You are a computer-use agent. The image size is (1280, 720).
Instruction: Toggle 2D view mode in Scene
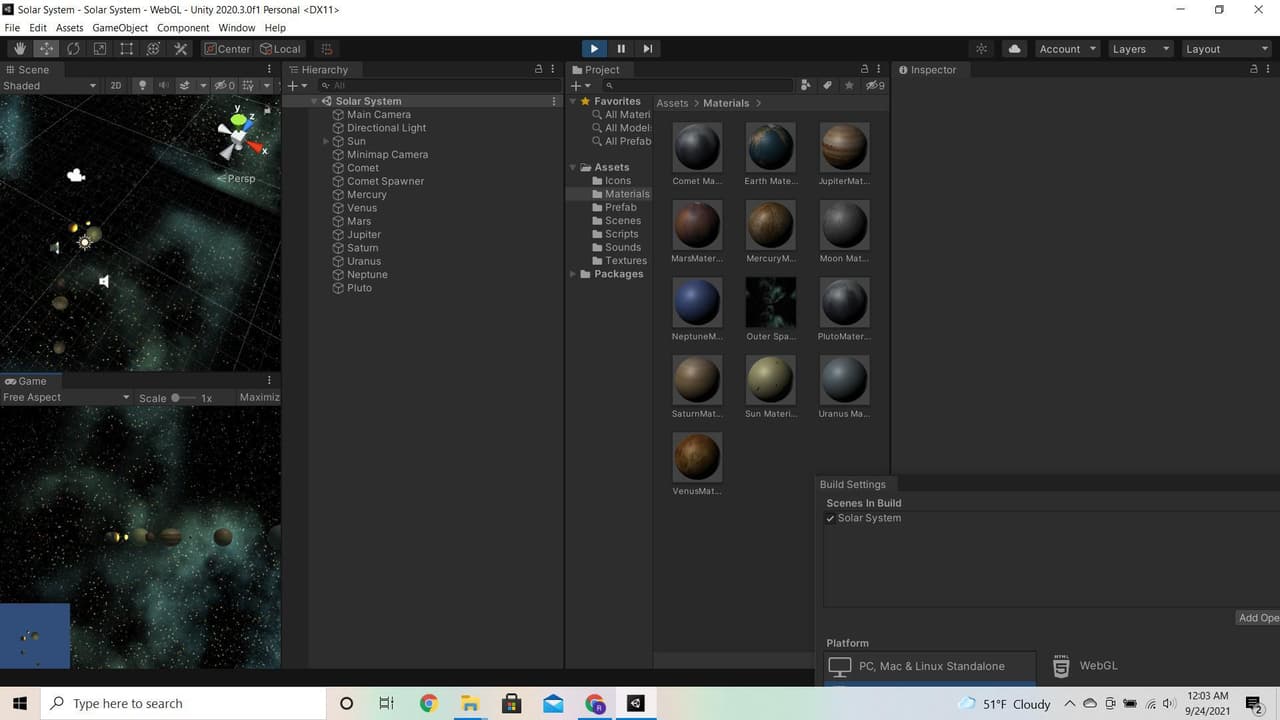pos(116,86)
